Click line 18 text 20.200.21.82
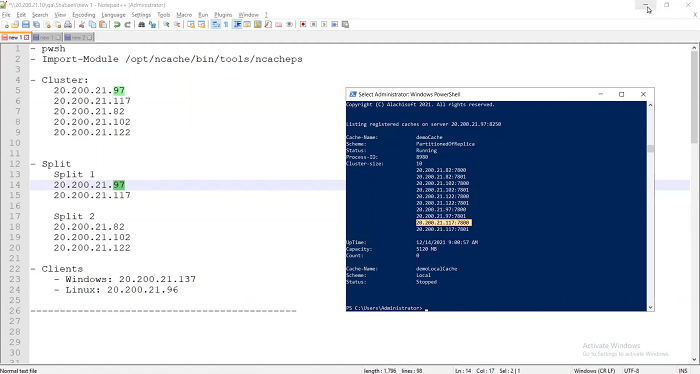The image size is (700, 374). click(89, 227)
